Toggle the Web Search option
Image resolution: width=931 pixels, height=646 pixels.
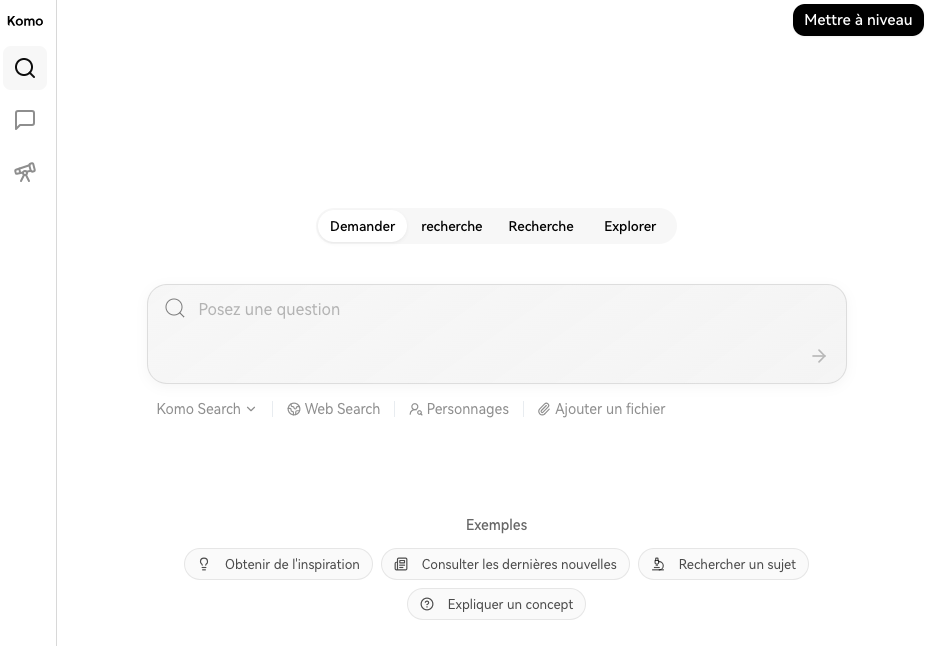[334, 409]
